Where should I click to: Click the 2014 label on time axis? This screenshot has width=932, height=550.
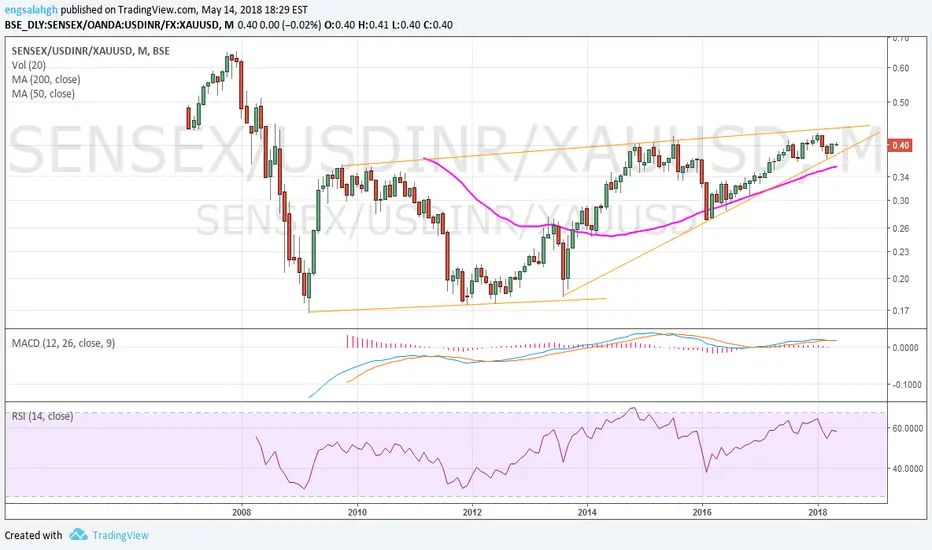pos(587,512)
